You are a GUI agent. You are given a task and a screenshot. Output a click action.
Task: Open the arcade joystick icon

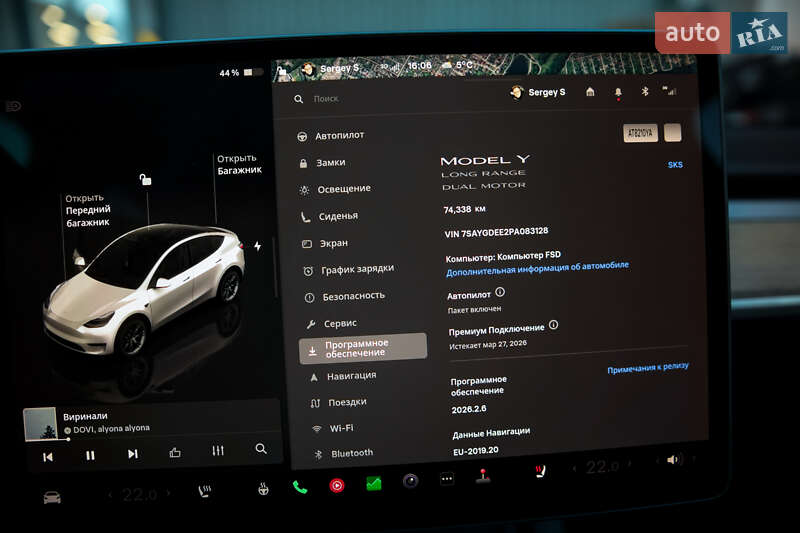click(x=483, y=476)
